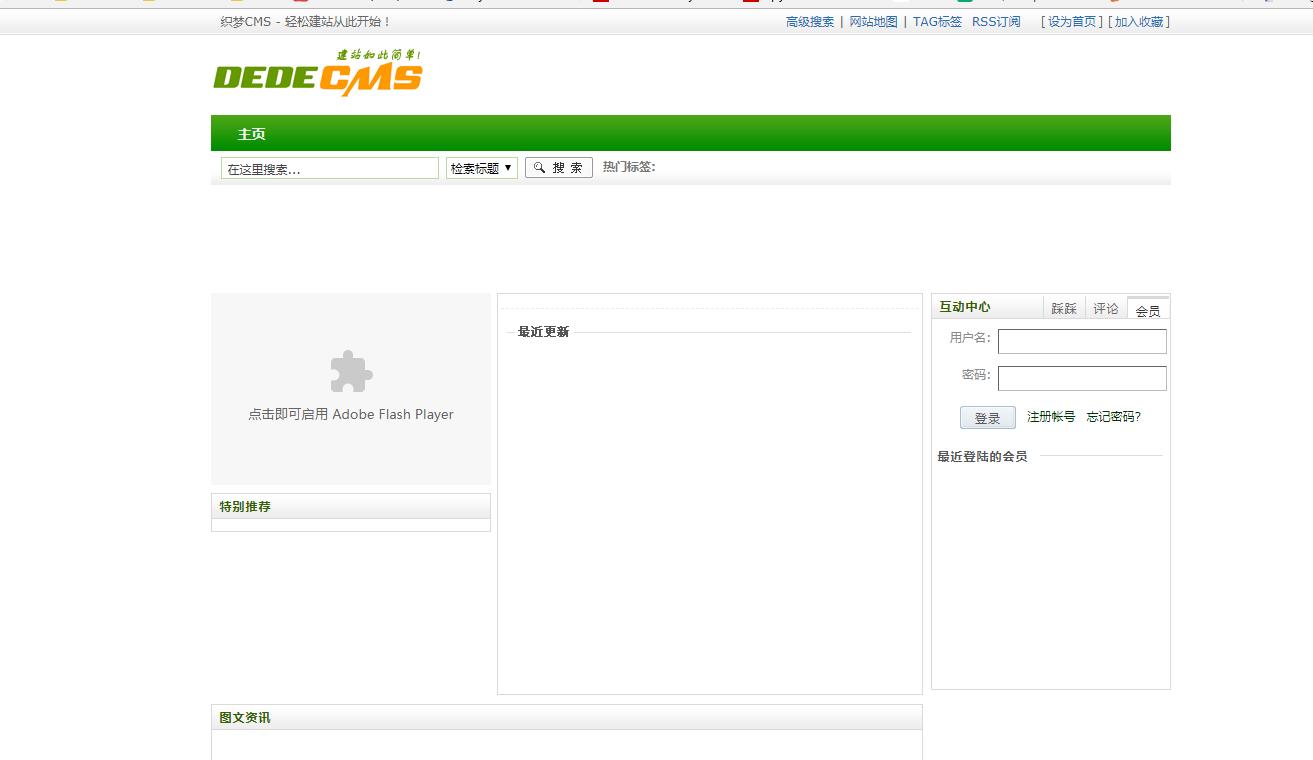
Task: Switch to the 踩踩 tab
Action: tap(1064, 309)
